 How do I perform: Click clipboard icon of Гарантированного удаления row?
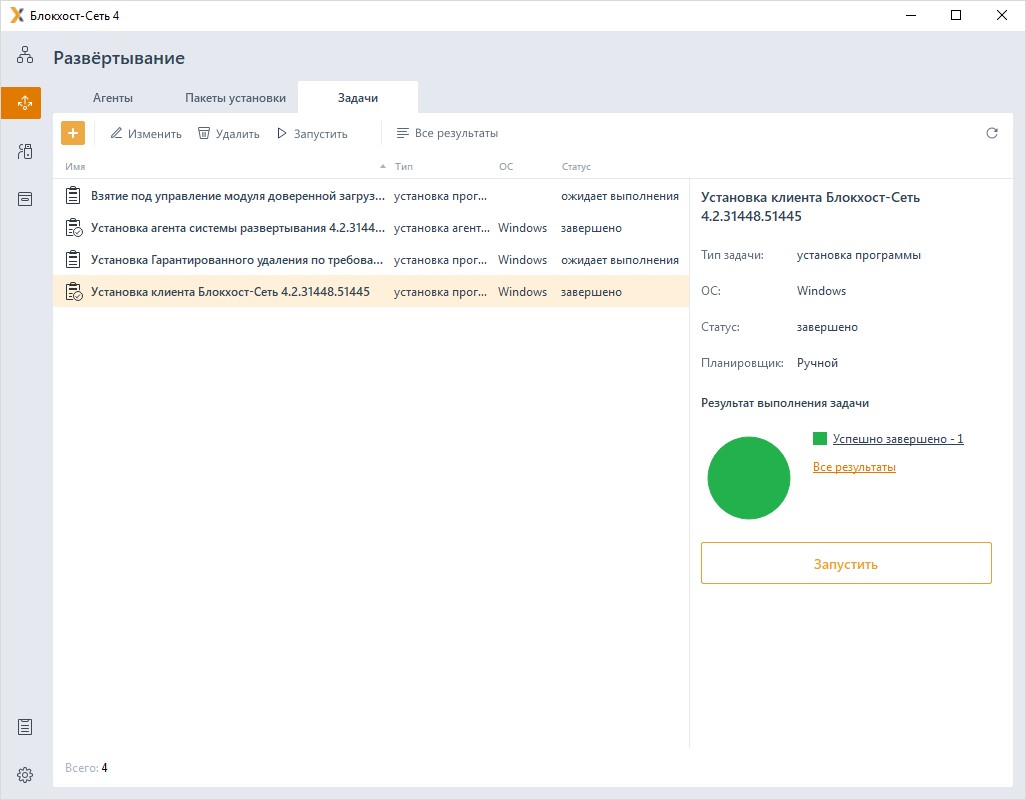(73, 260)
